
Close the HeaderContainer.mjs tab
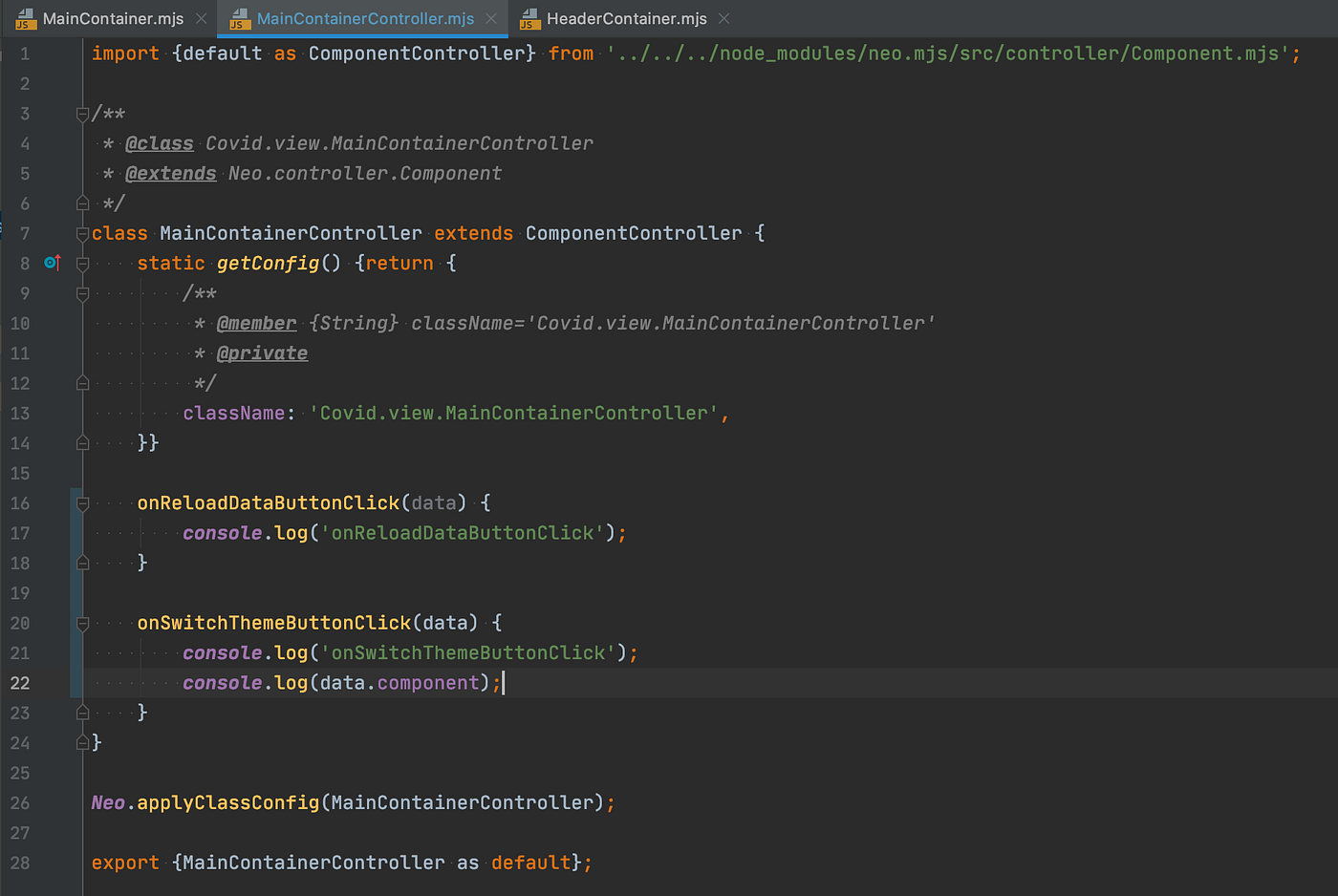pos(723,18)
